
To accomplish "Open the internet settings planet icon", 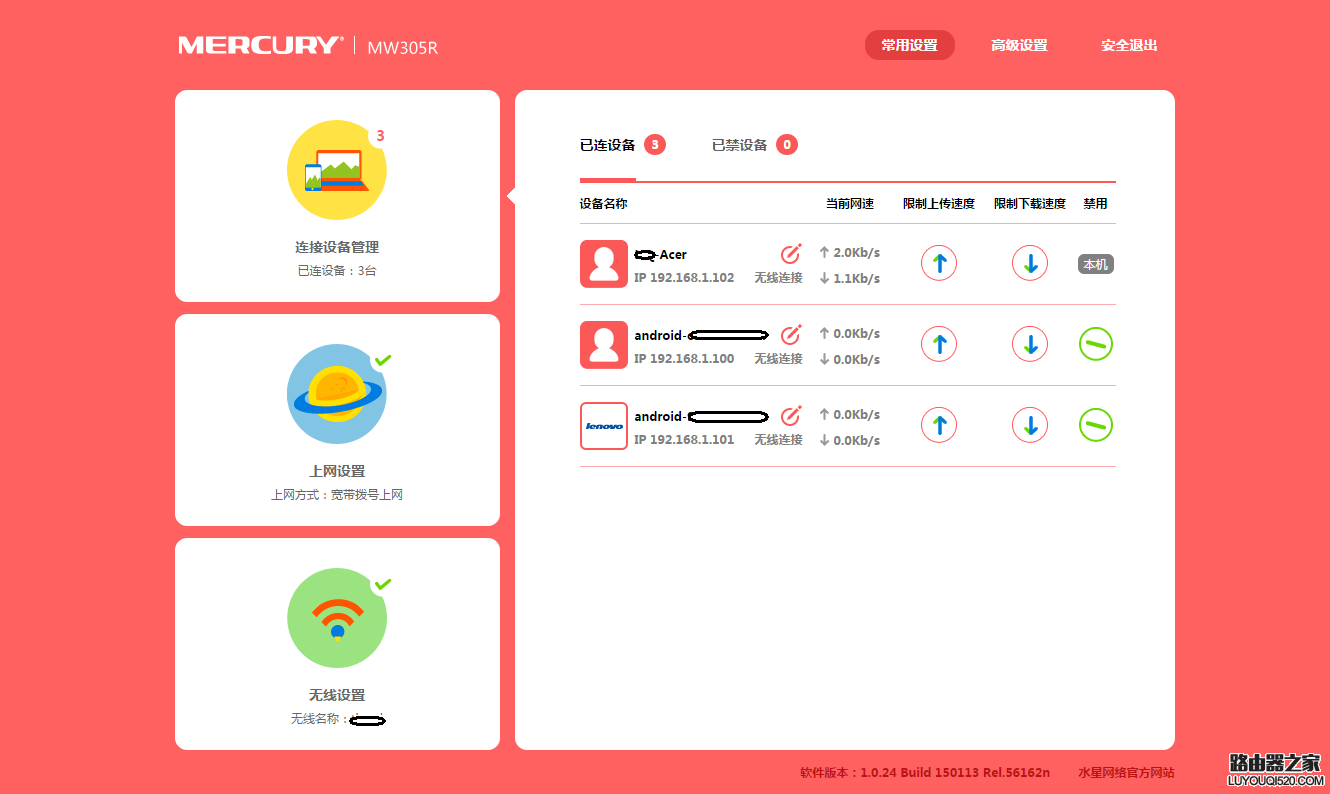I will 337,394.
